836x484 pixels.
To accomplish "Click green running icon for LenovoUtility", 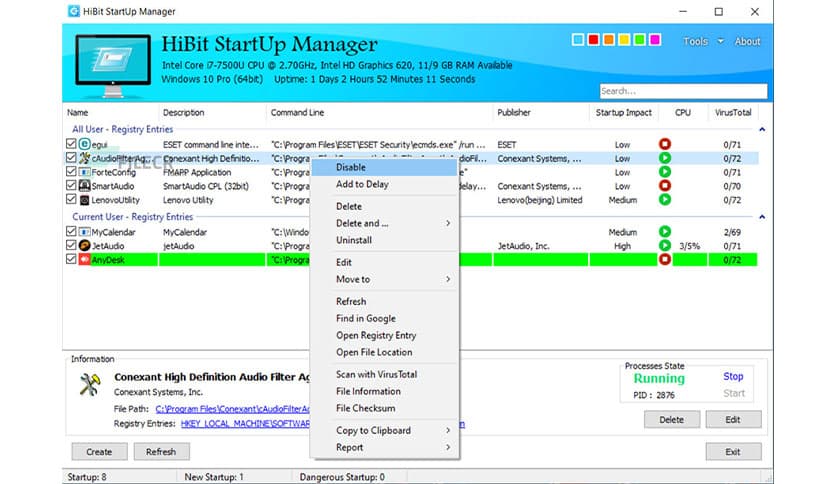I will click(x=664, y=199).
